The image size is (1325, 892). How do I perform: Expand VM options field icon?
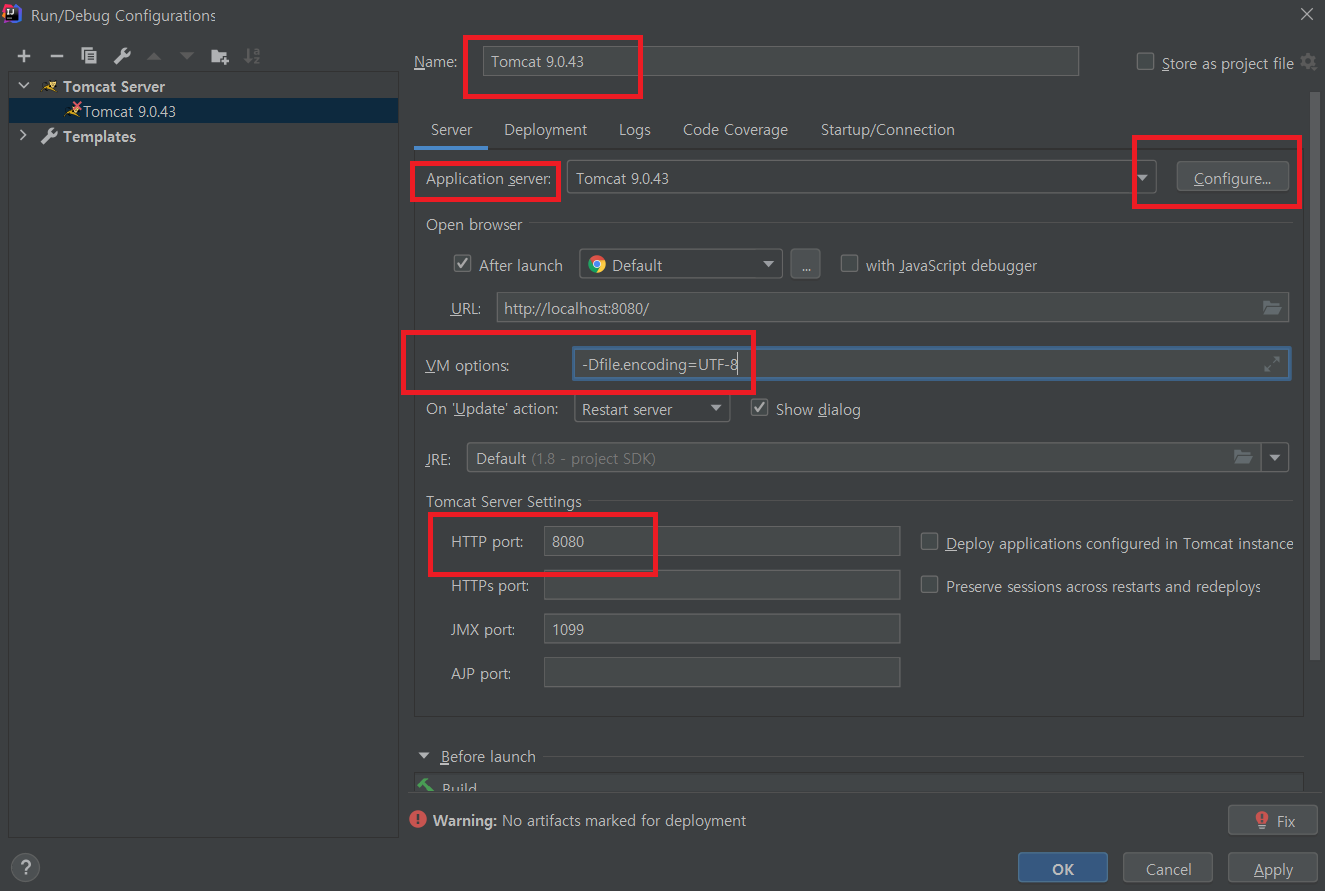click(1272, 364)
